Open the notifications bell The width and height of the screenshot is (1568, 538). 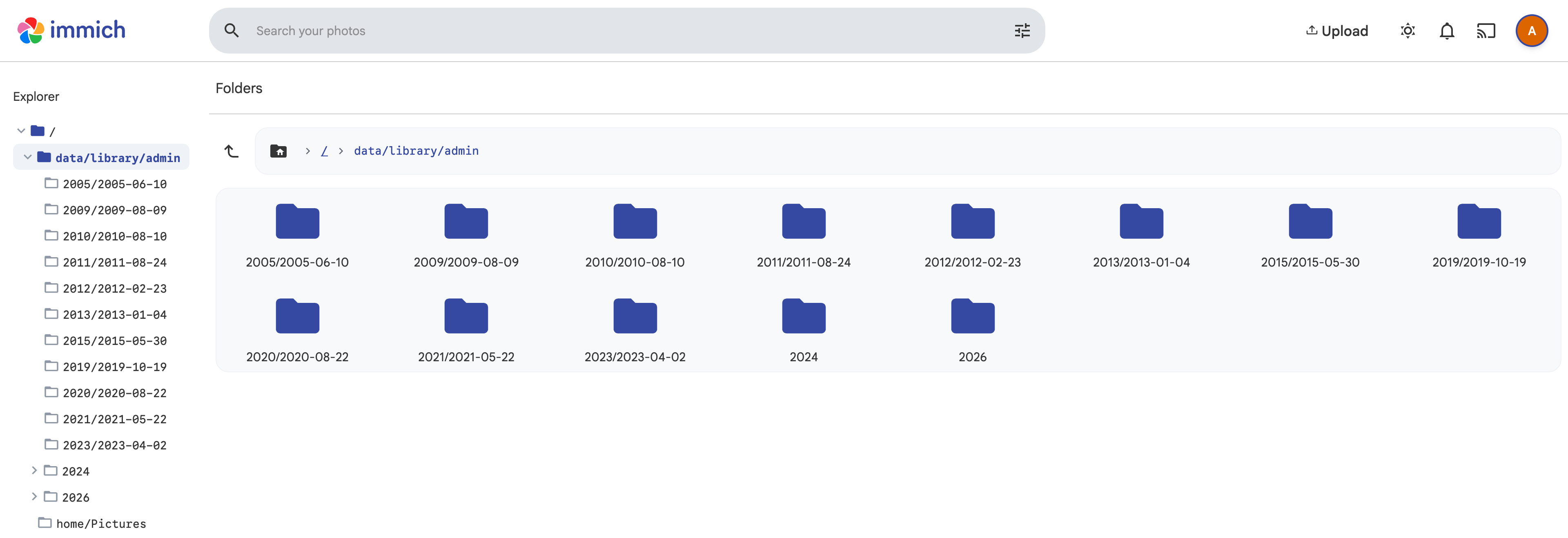click(x=1447, y=31)
